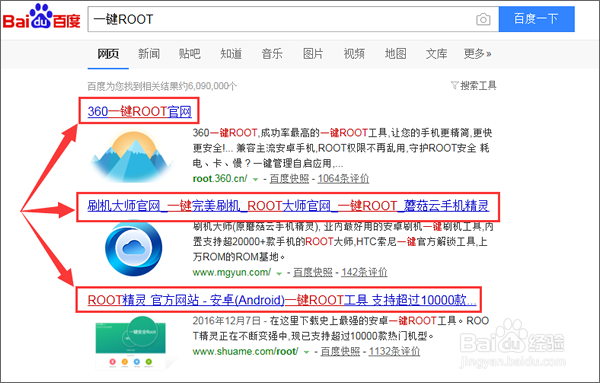Click the search tools filter icon
This screenshot has width=600, height=383.
point(454,85)
